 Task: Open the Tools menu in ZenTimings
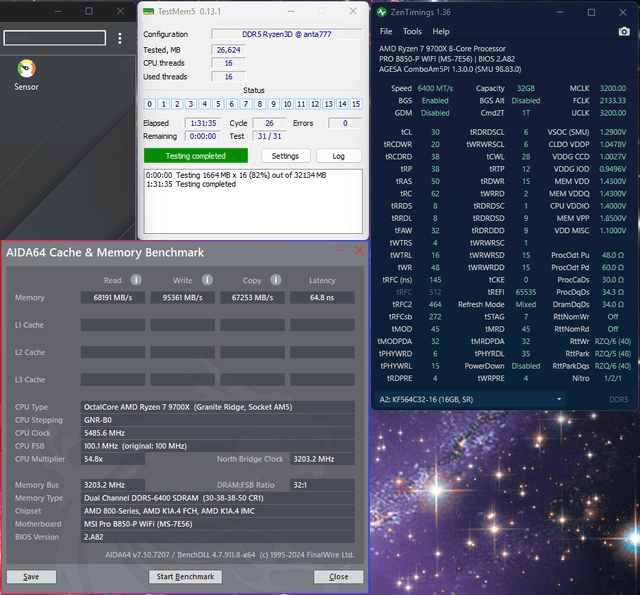pyautogui.click(x=412, y=32)
